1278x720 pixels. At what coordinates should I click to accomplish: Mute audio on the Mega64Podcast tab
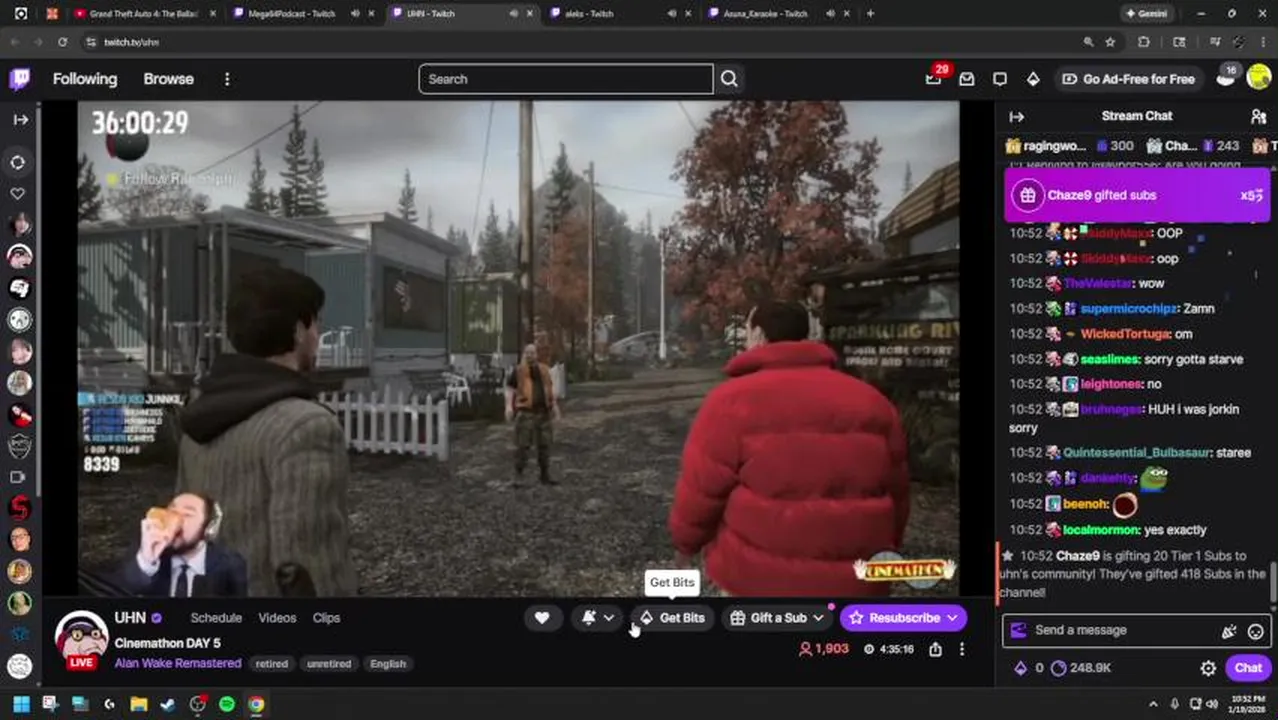(356, 14)
